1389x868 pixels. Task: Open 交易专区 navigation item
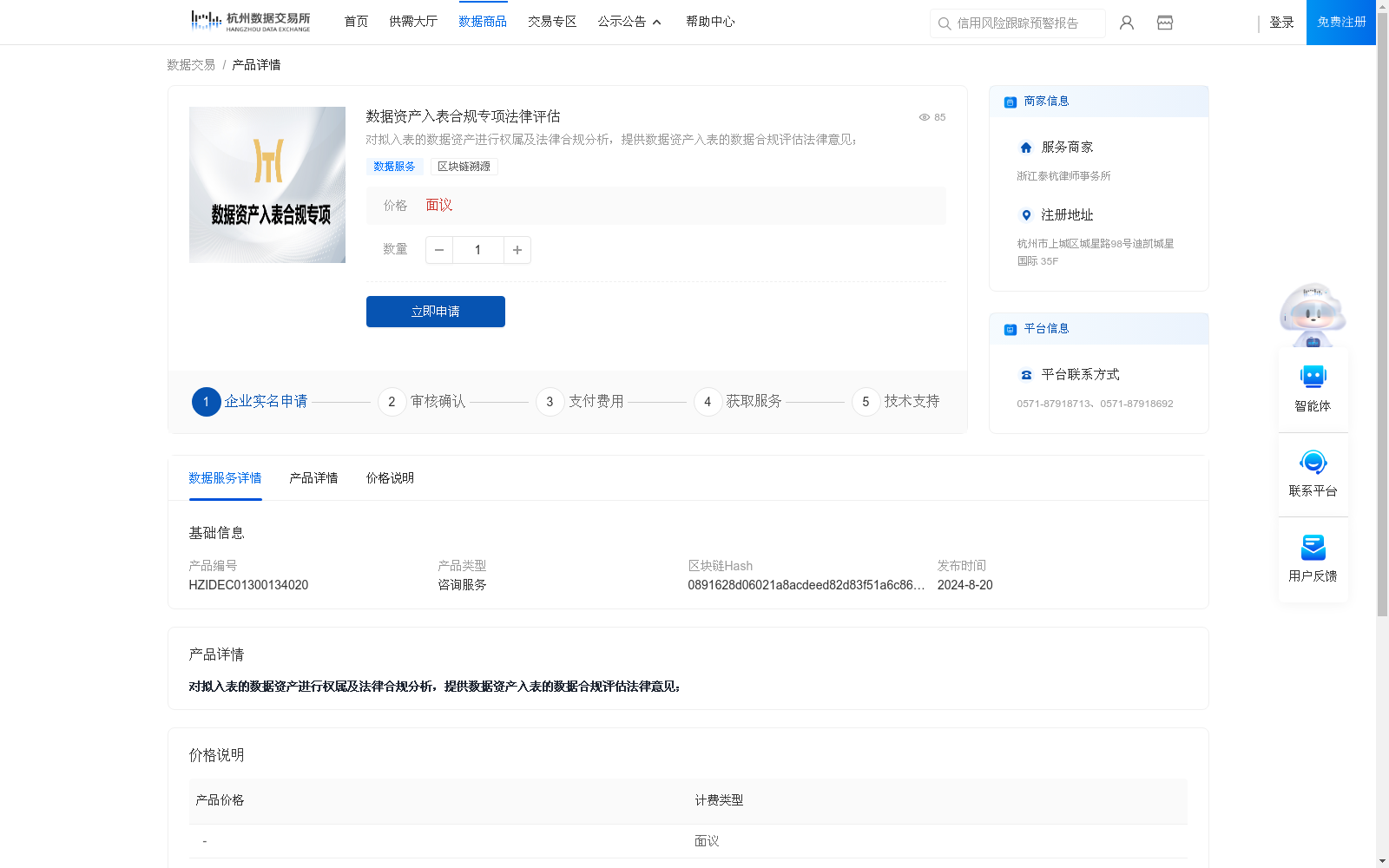pos(552,22)
